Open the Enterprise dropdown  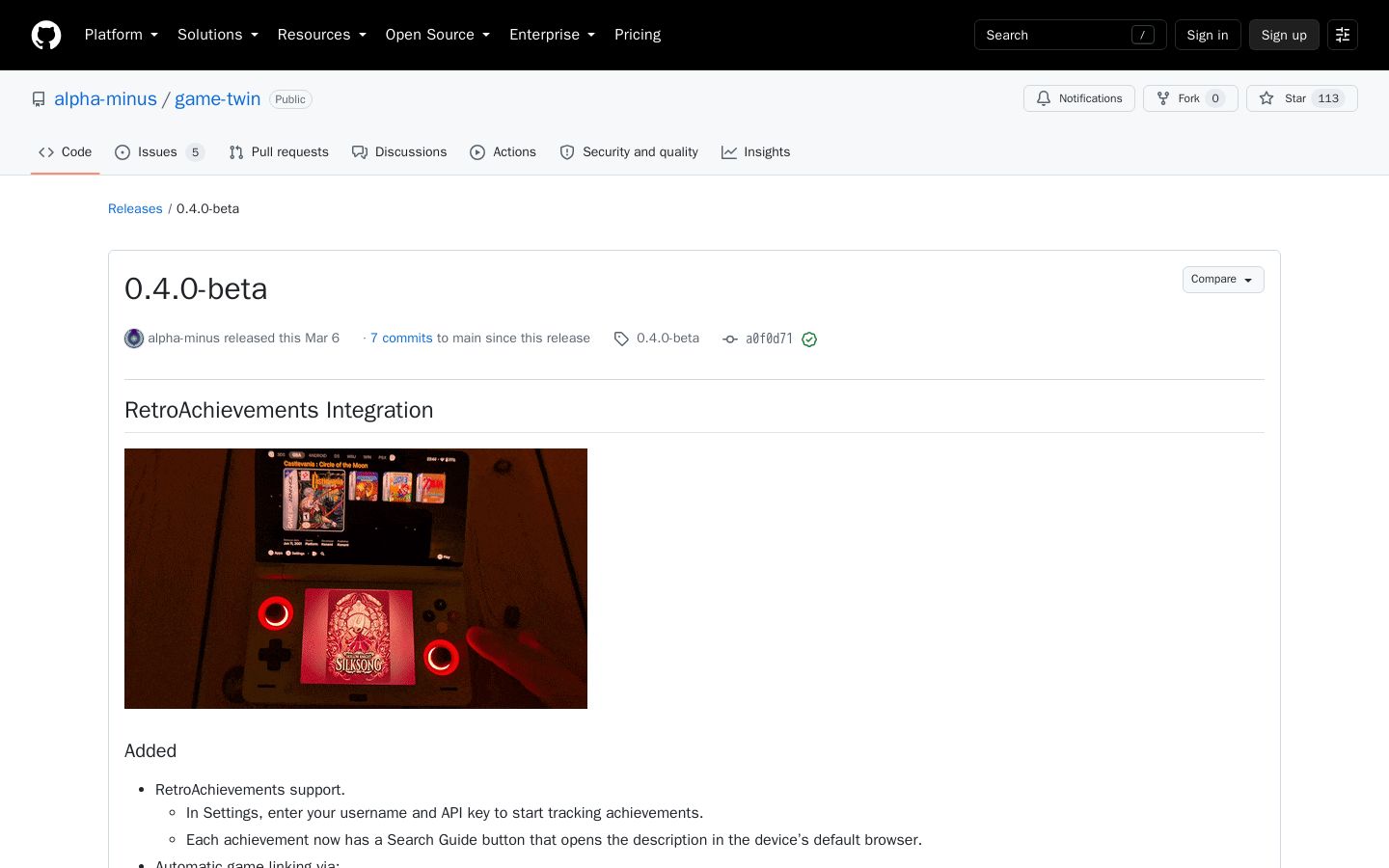pyautogui.click(x=553, y=35)
